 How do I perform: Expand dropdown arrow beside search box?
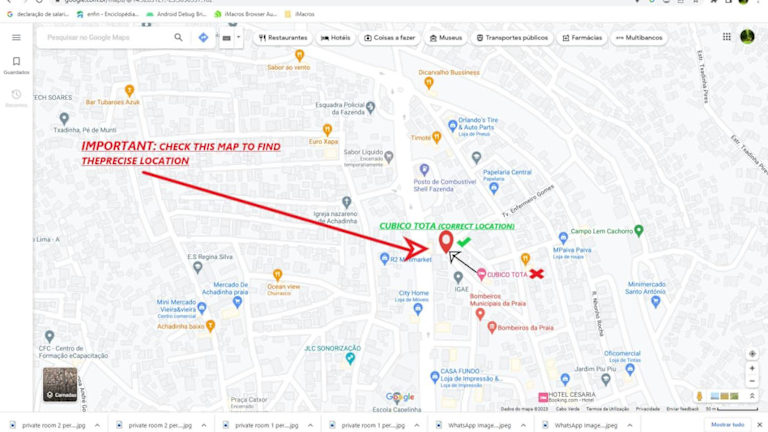click(x=239, y=37)
